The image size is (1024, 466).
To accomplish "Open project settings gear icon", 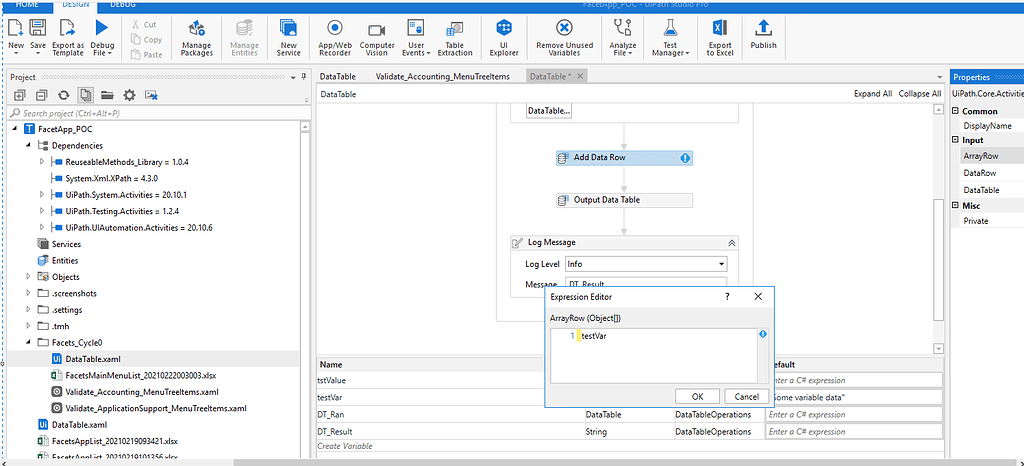I will tap(129, 95).
